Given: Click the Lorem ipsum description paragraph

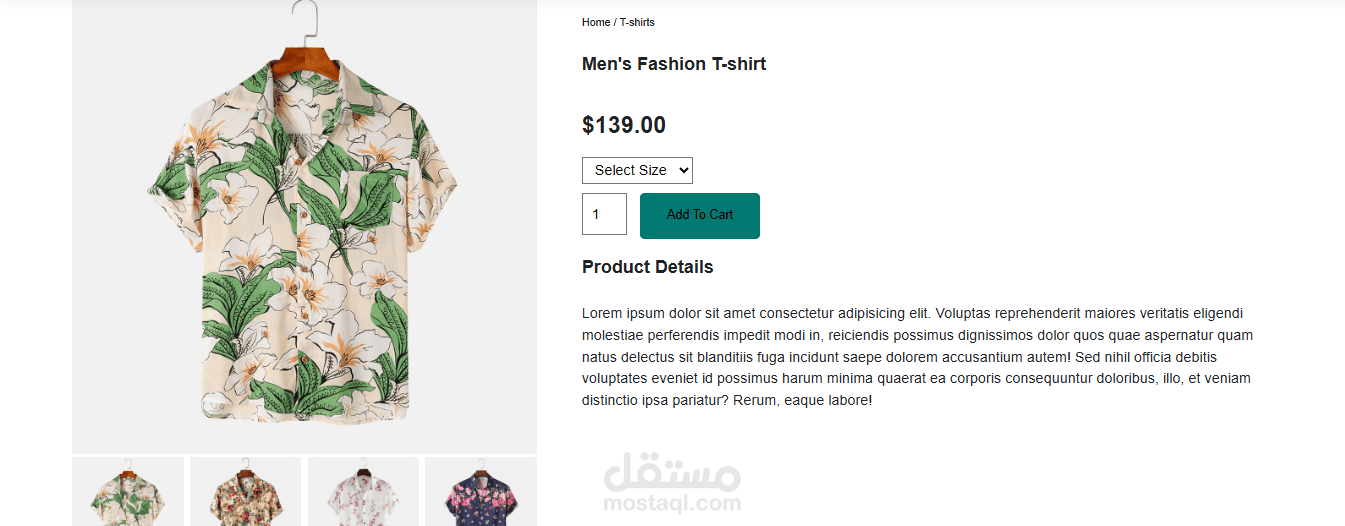Looking at the screenshot, I should pyautogui.click(x=917, y=356).
